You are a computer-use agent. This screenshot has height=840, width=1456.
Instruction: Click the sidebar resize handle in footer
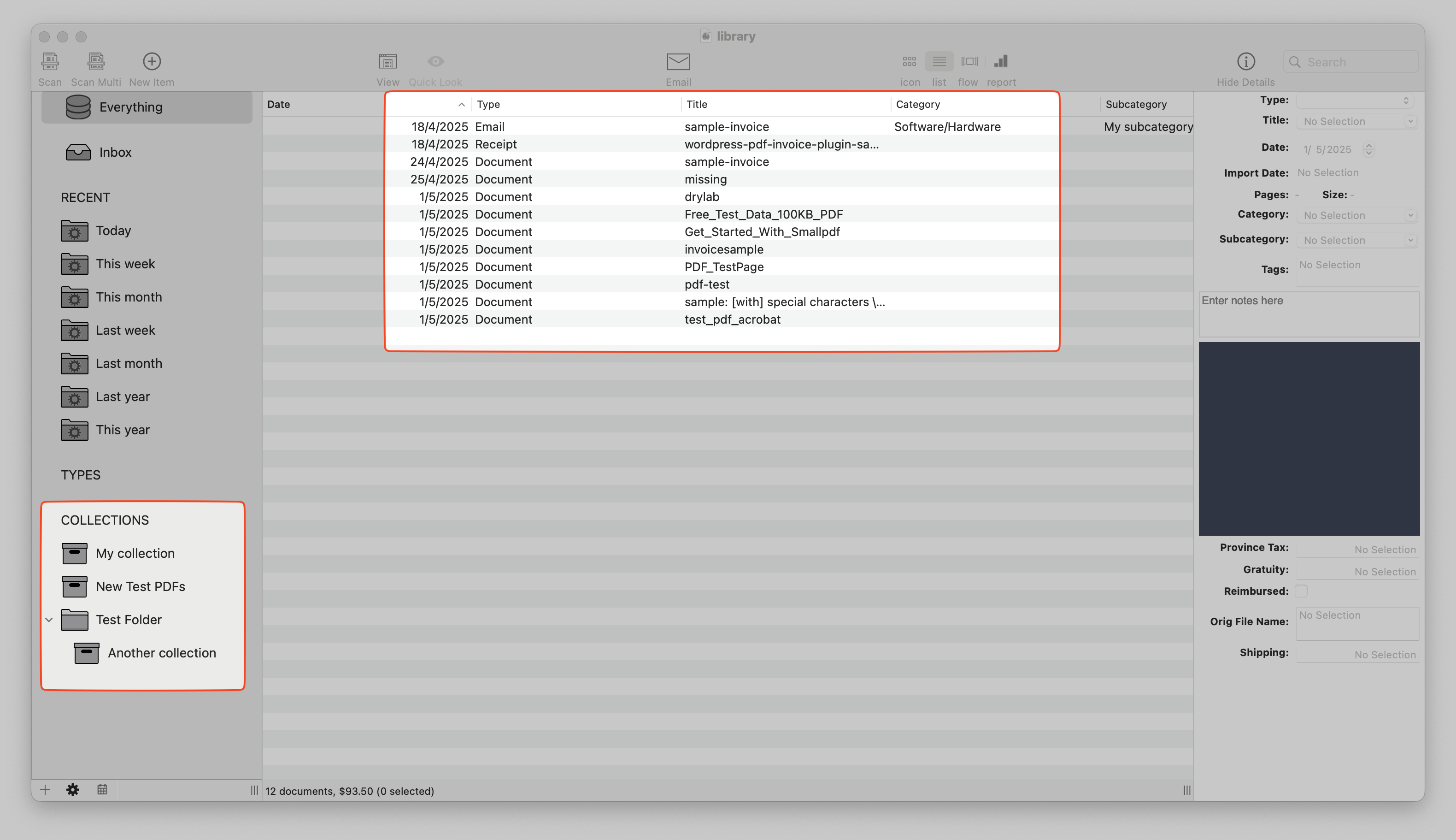pos(254,790)
